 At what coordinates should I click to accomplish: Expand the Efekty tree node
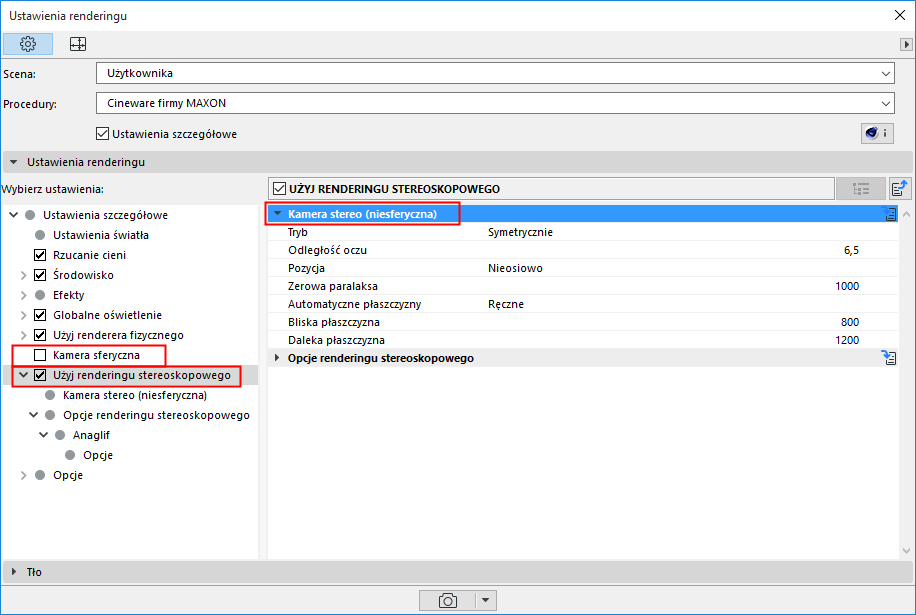click(x=24, y=296)
